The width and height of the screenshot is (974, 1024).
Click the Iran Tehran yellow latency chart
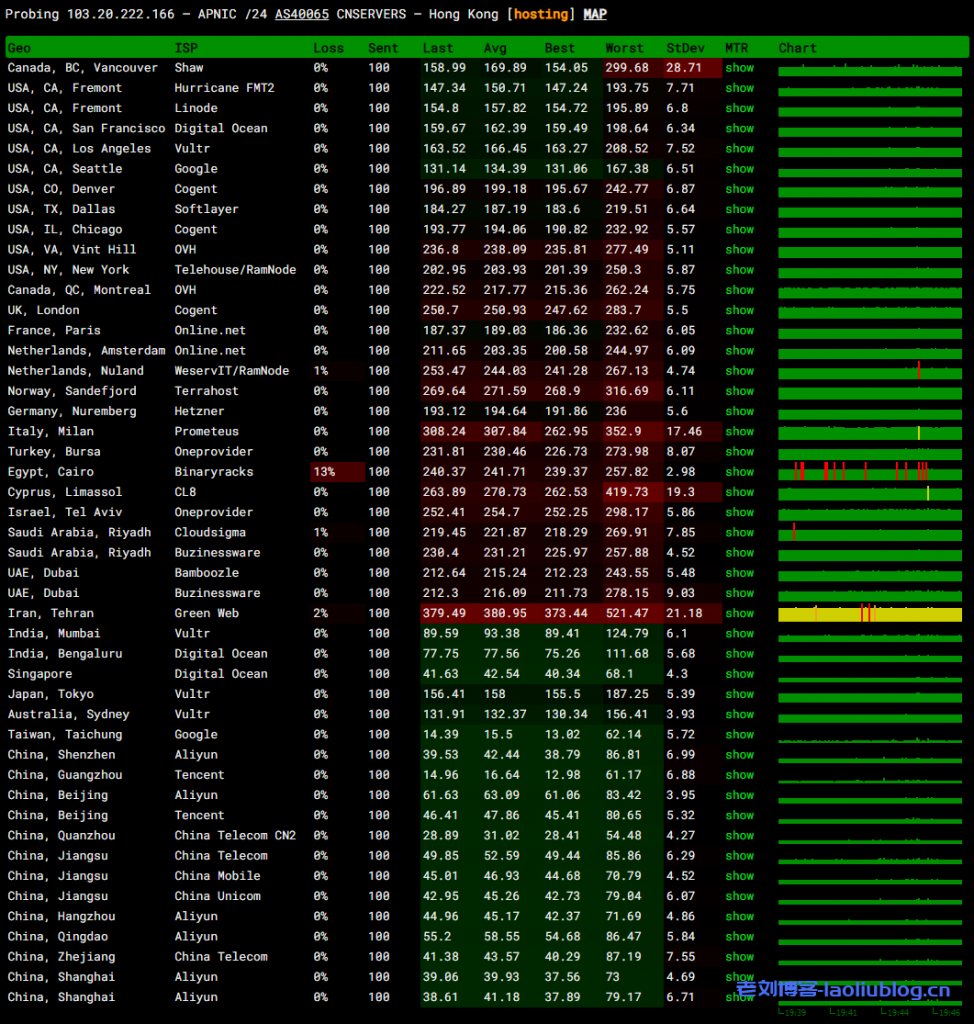869,614
